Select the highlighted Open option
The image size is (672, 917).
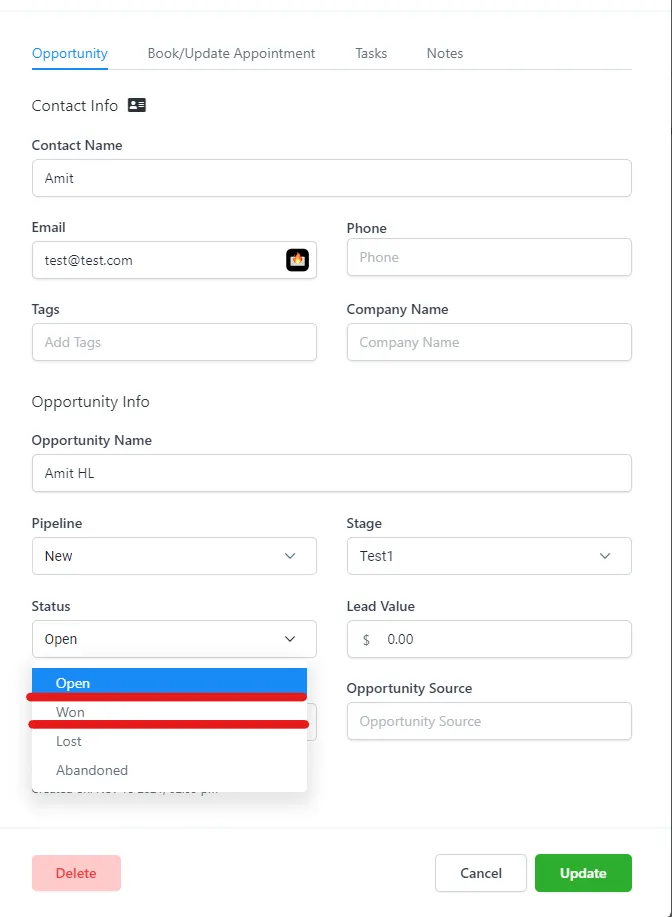click(170, 682)
